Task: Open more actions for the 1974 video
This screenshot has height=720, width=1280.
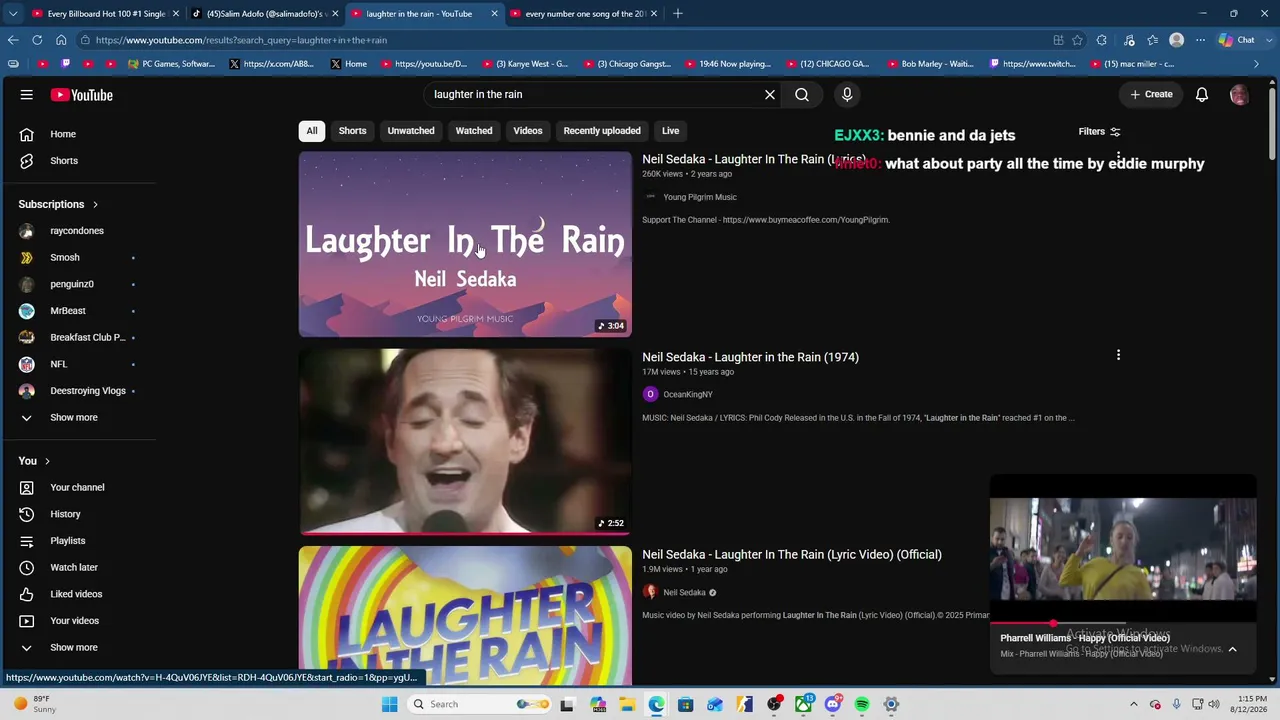Action: (x=1118, y=355)
